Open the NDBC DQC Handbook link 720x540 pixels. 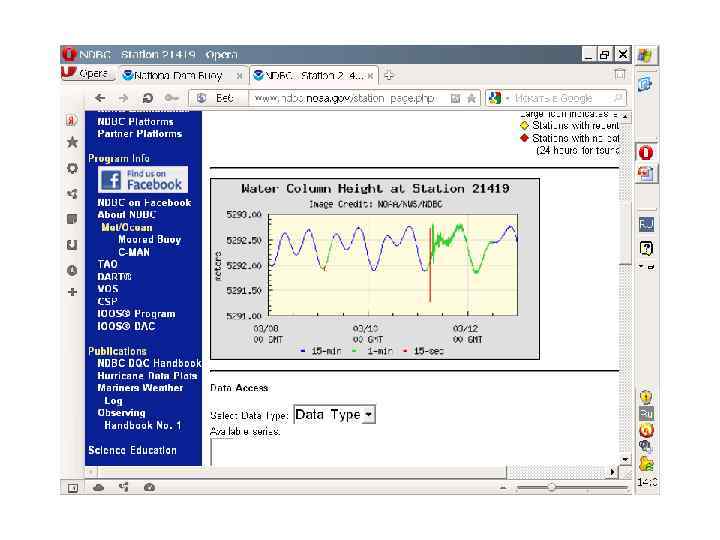click(149, 363)
